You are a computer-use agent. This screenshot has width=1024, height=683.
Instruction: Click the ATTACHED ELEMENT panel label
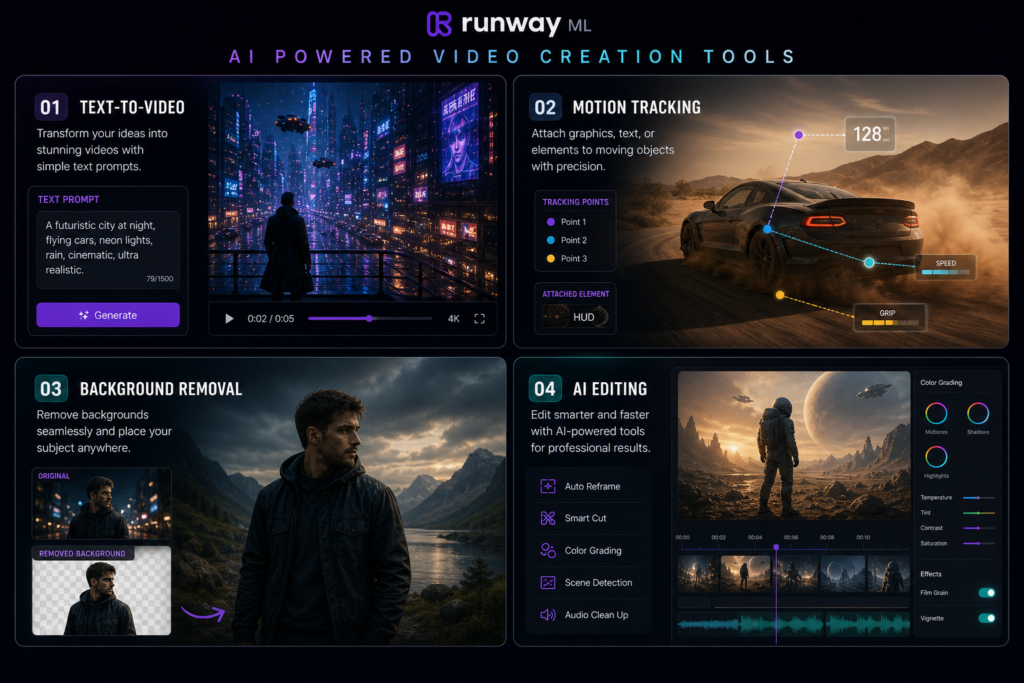tap(575, 294)
